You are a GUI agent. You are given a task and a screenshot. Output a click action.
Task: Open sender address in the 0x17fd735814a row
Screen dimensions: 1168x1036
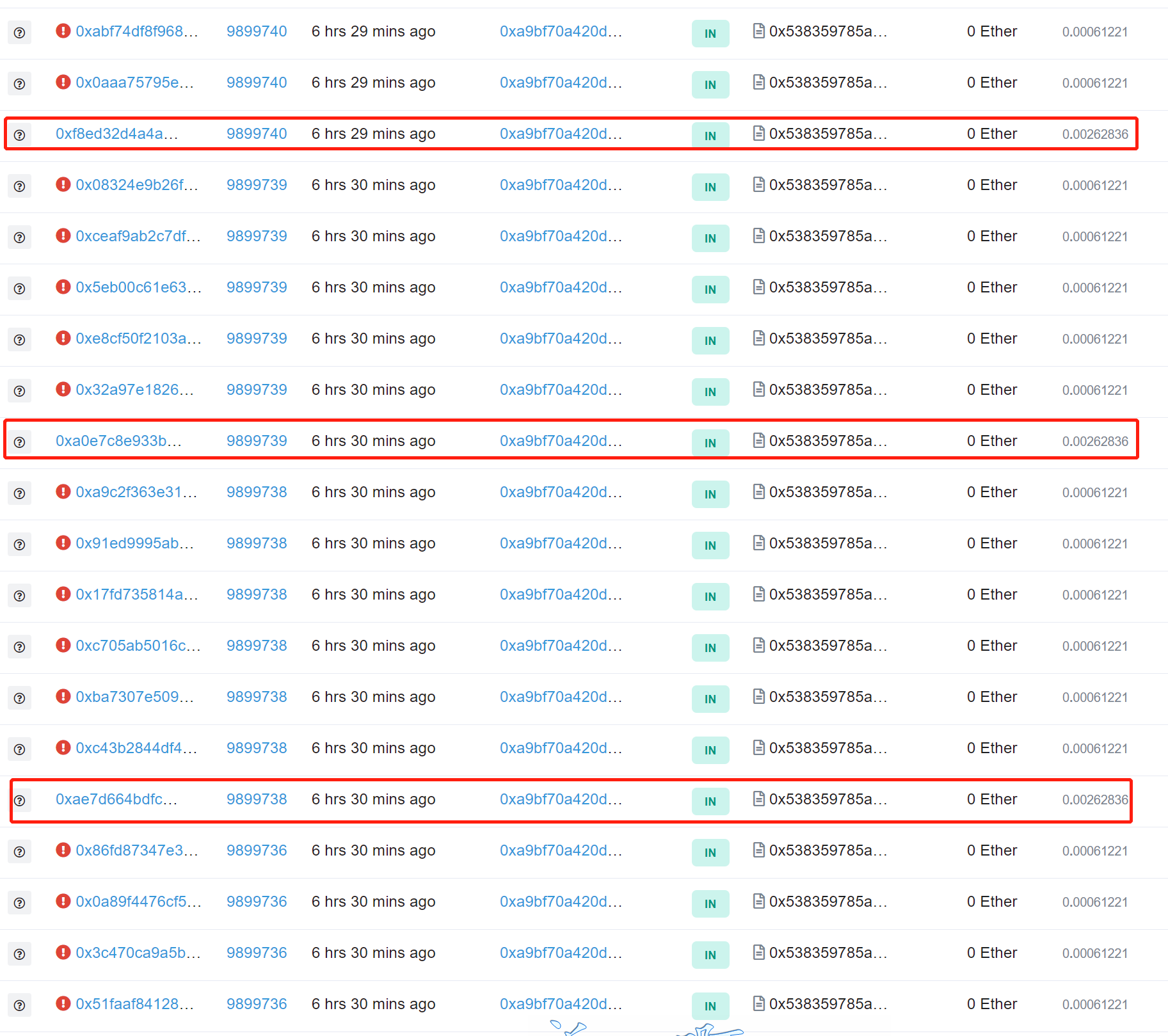coord(561,594)
